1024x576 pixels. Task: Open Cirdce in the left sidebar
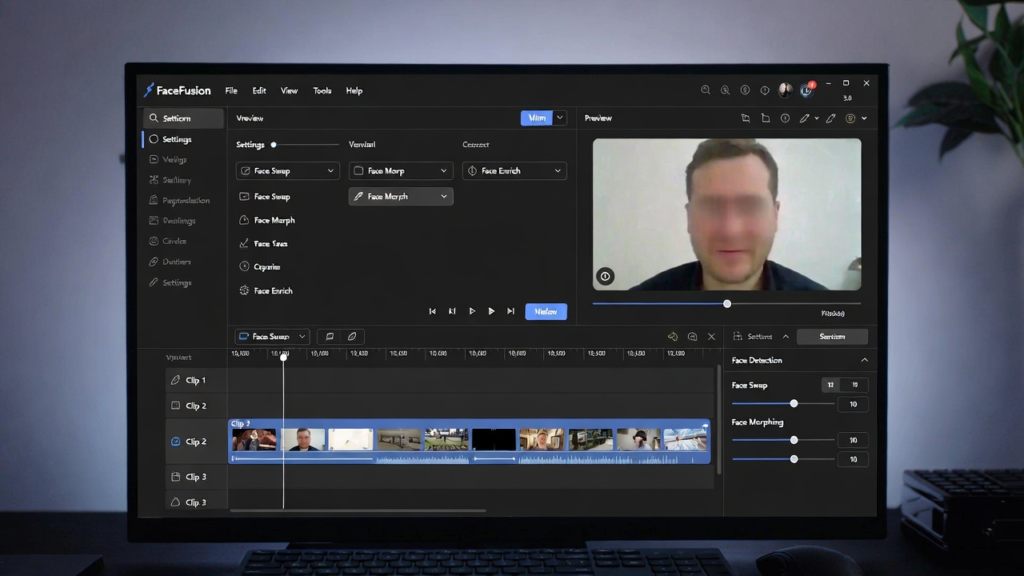(168, 241)
